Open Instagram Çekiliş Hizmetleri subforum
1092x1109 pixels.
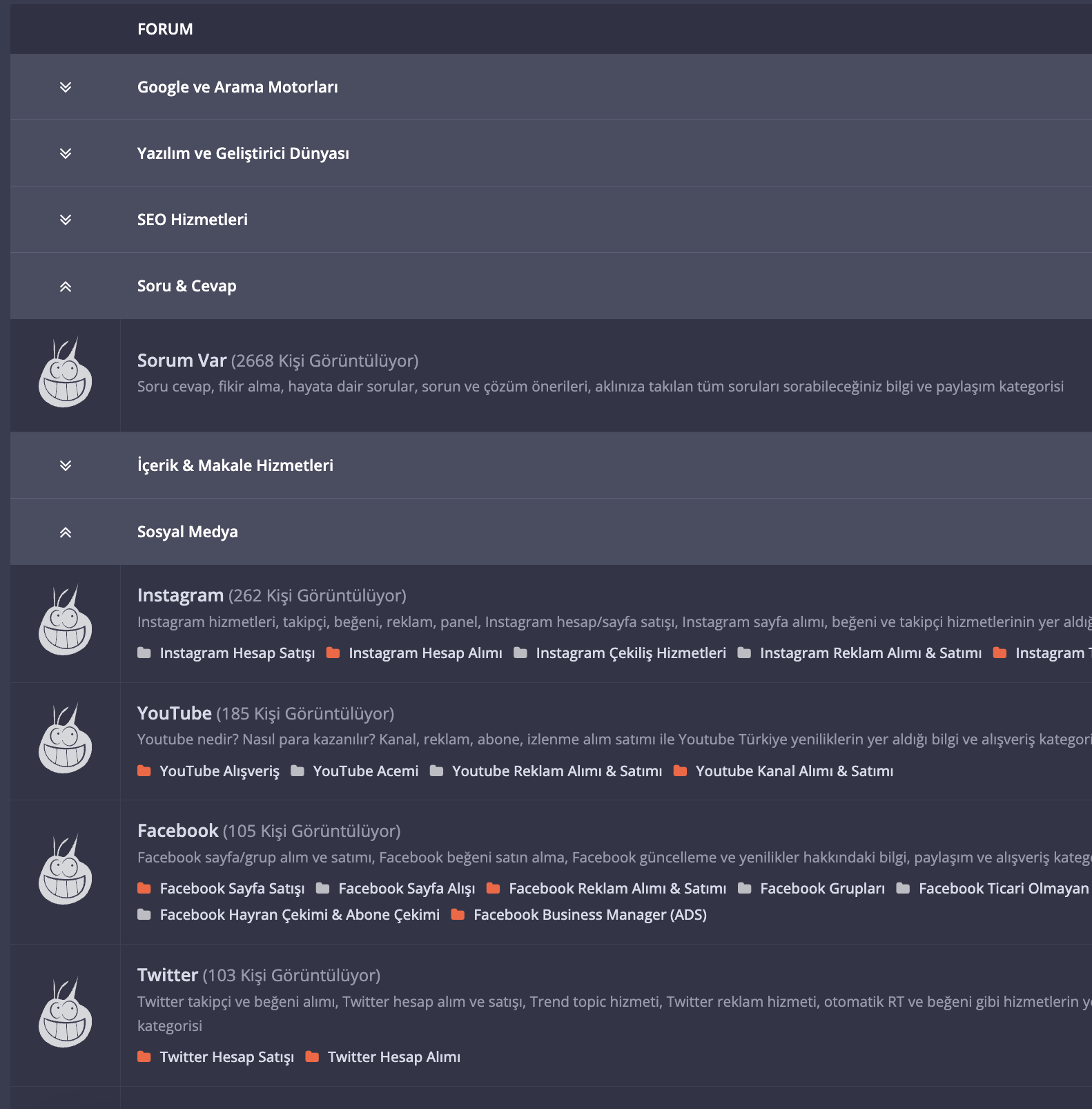tap(631, 653)
